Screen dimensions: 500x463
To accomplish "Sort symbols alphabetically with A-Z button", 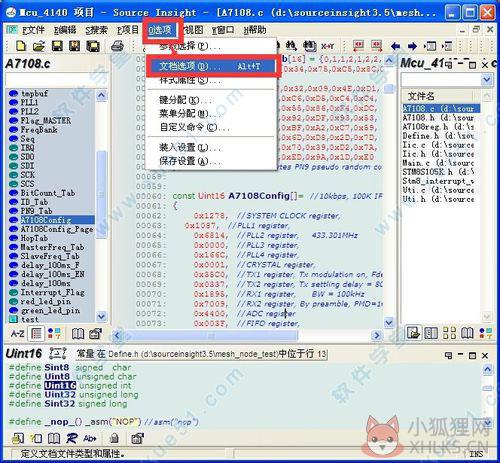I will [x=17, y=334].
